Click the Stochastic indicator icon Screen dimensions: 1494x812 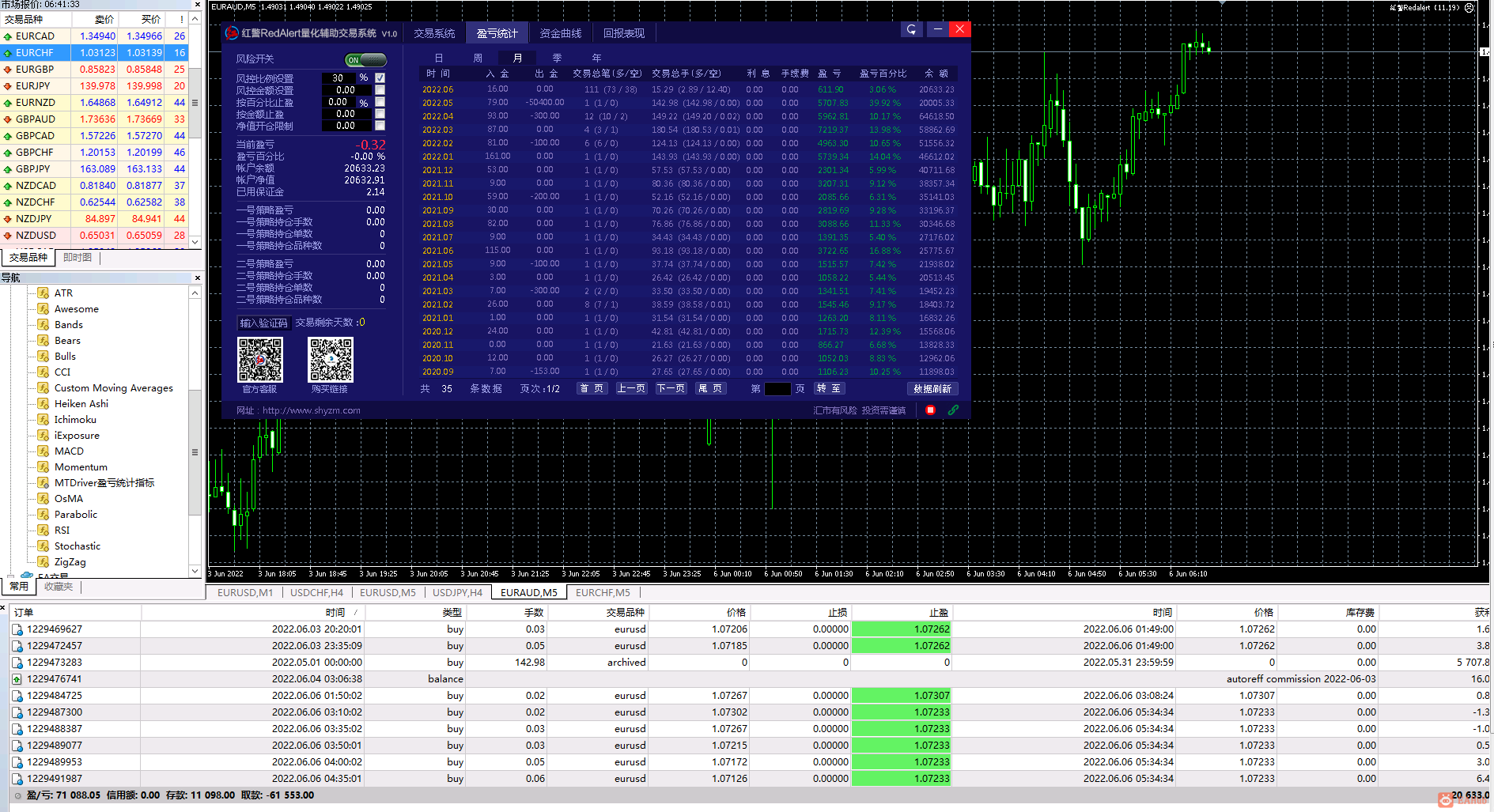[43, 546]
